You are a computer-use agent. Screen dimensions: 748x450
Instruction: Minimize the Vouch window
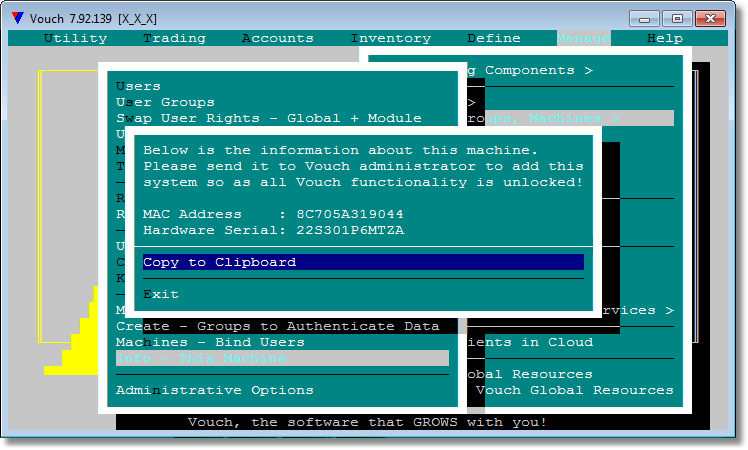pos(644,19)
